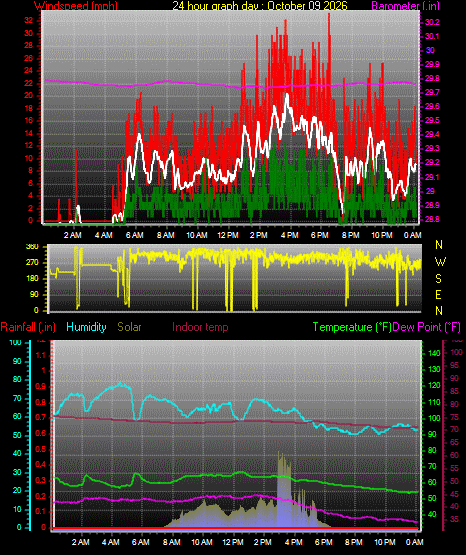Click the "28.8" barometer axis value

click(x=432, y=219)
